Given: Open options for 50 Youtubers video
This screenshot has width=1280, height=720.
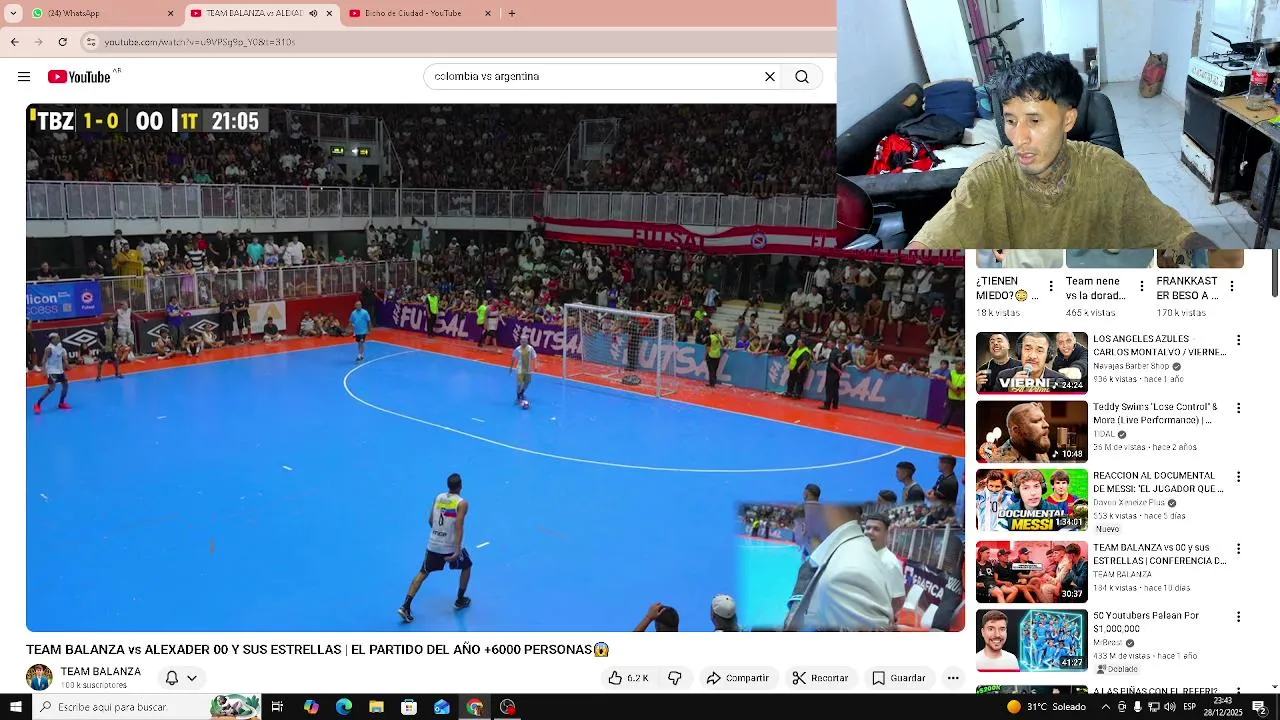Looking at the screenshot, I should pyautogui.click(x=1239, y=618).
